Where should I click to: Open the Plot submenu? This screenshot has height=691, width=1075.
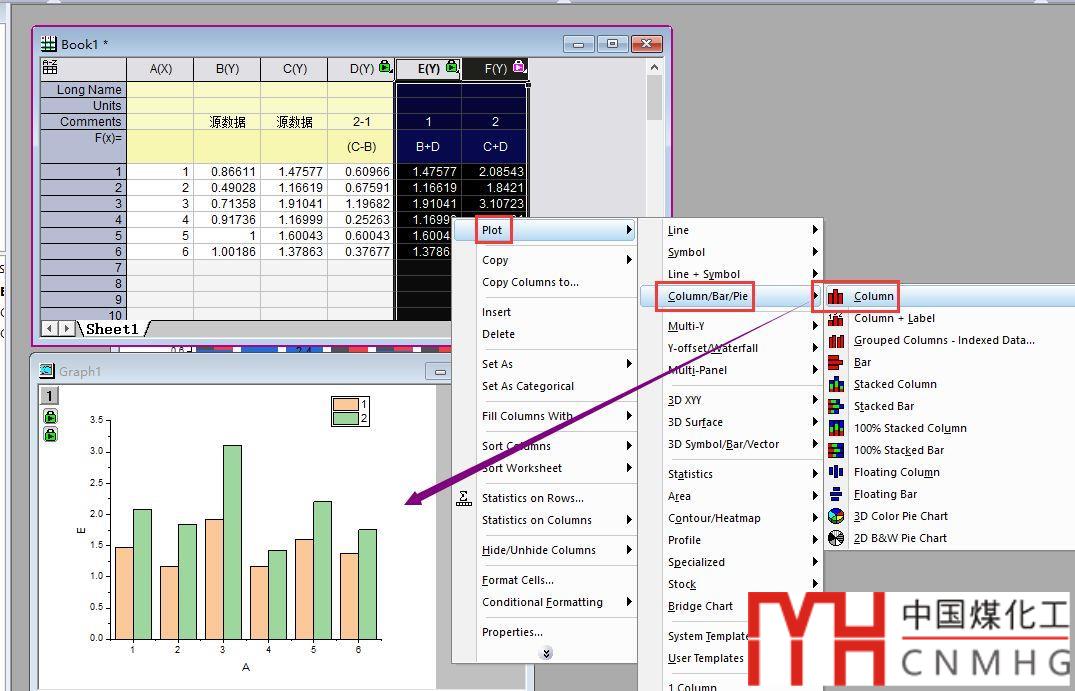pyautogui.click(x=545, y=230)
